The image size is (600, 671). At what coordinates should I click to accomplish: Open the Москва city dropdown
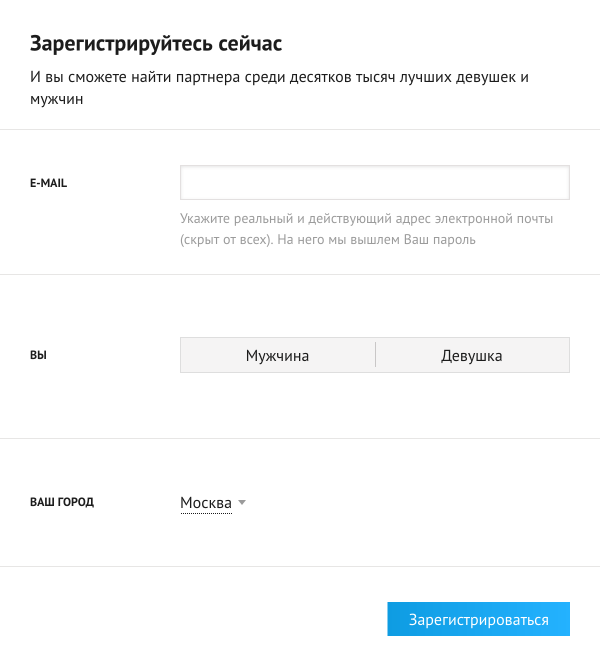pyautogui.click(x=206, y=502)
